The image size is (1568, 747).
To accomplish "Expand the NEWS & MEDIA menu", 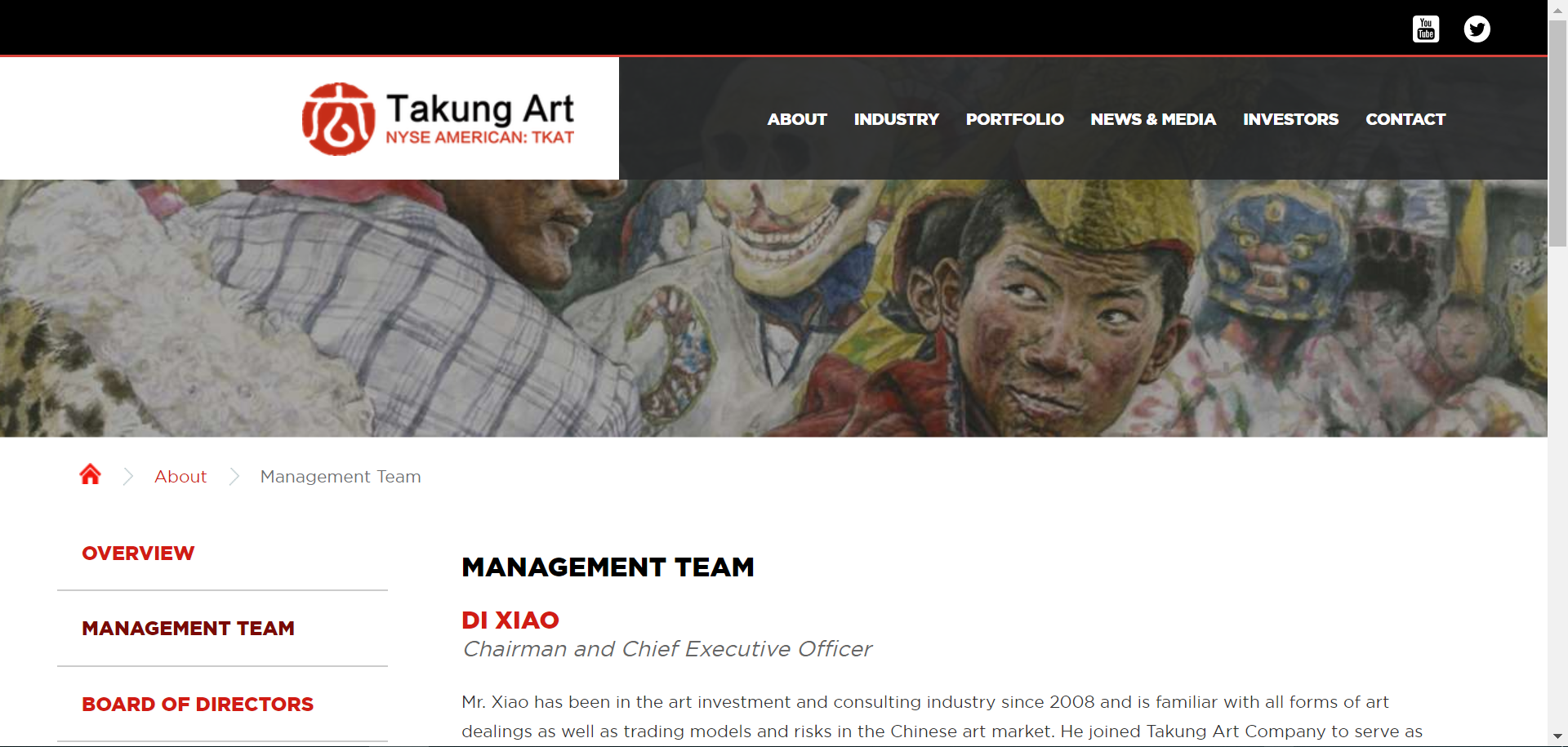I will pyautogui.click(x=1153, y=119).
